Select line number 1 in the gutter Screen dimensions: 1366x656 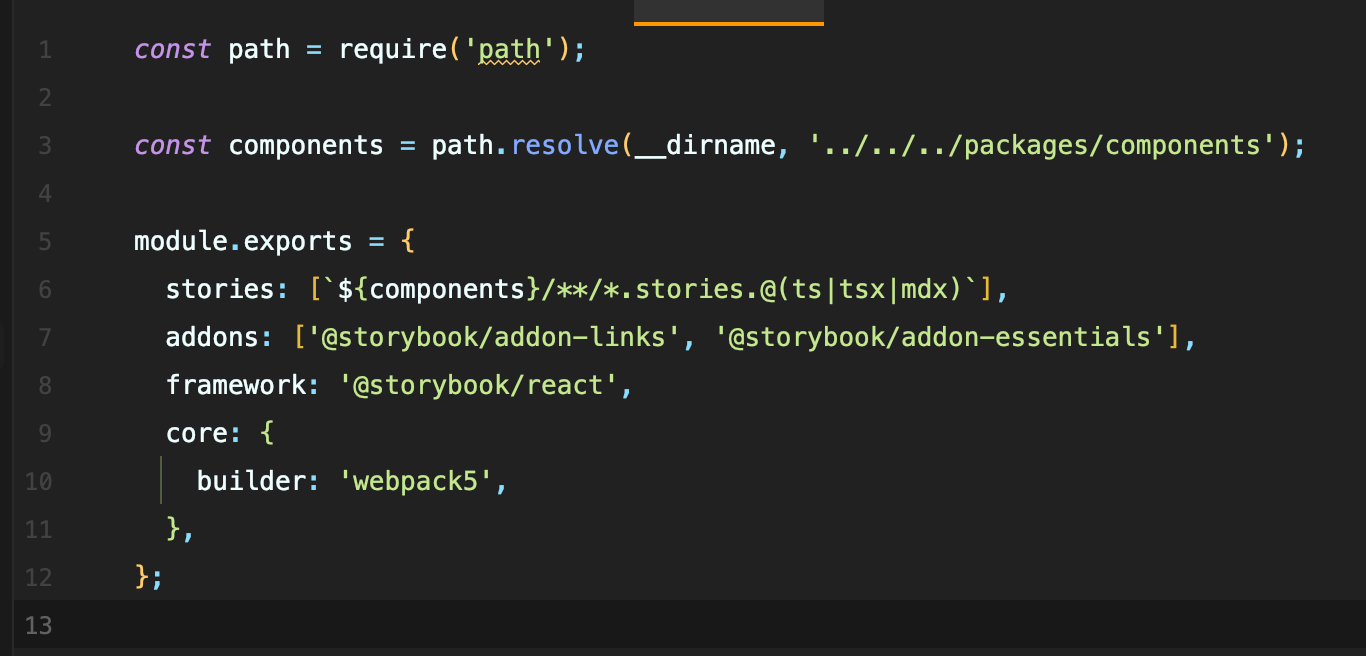click(x=45, y=48)
